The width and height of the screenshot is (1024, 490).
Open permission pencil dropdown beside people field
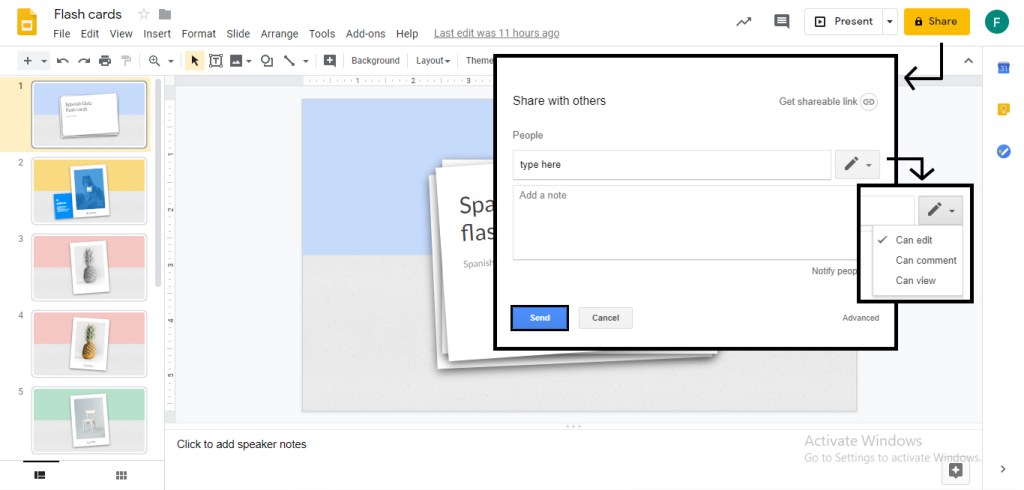(x=857, y=165)
